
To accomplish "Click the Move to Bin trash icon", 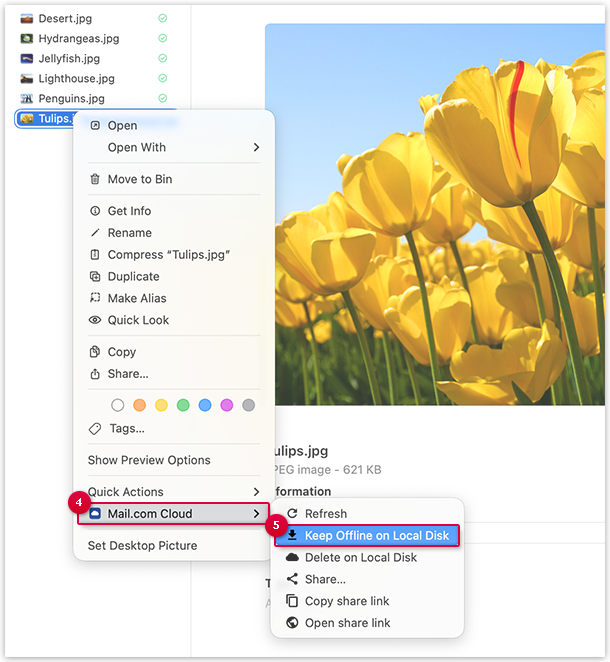I will (x=95, y=180).
